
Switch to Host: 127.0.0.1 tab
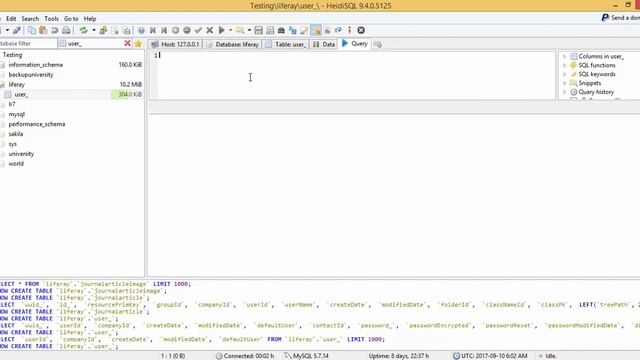point(176,44)
